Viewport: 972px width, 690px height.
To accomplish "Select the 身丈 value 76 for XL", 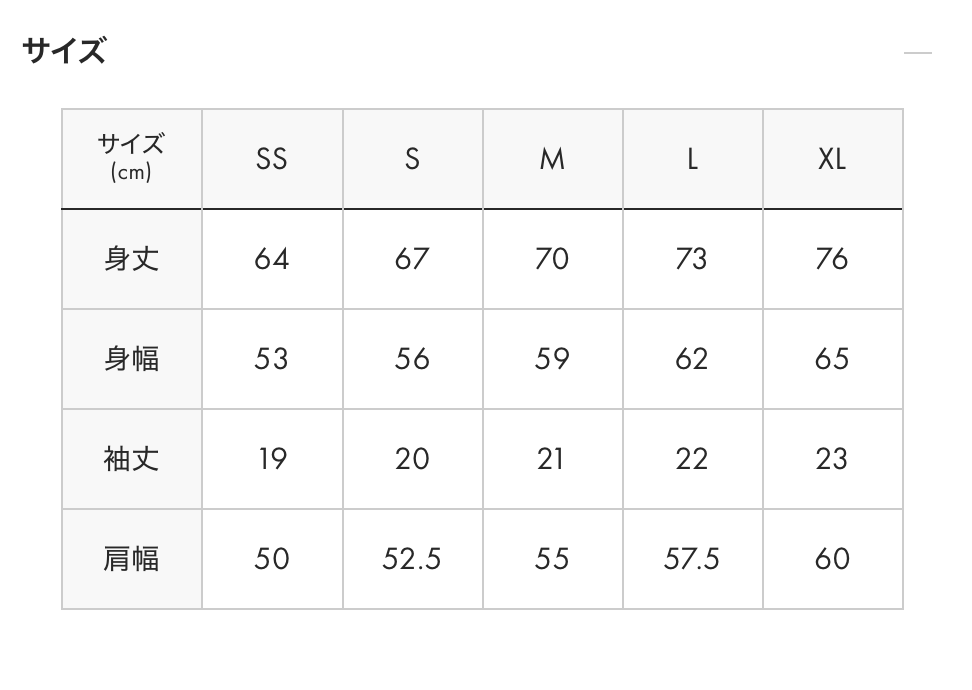I will tap(832, 259).
